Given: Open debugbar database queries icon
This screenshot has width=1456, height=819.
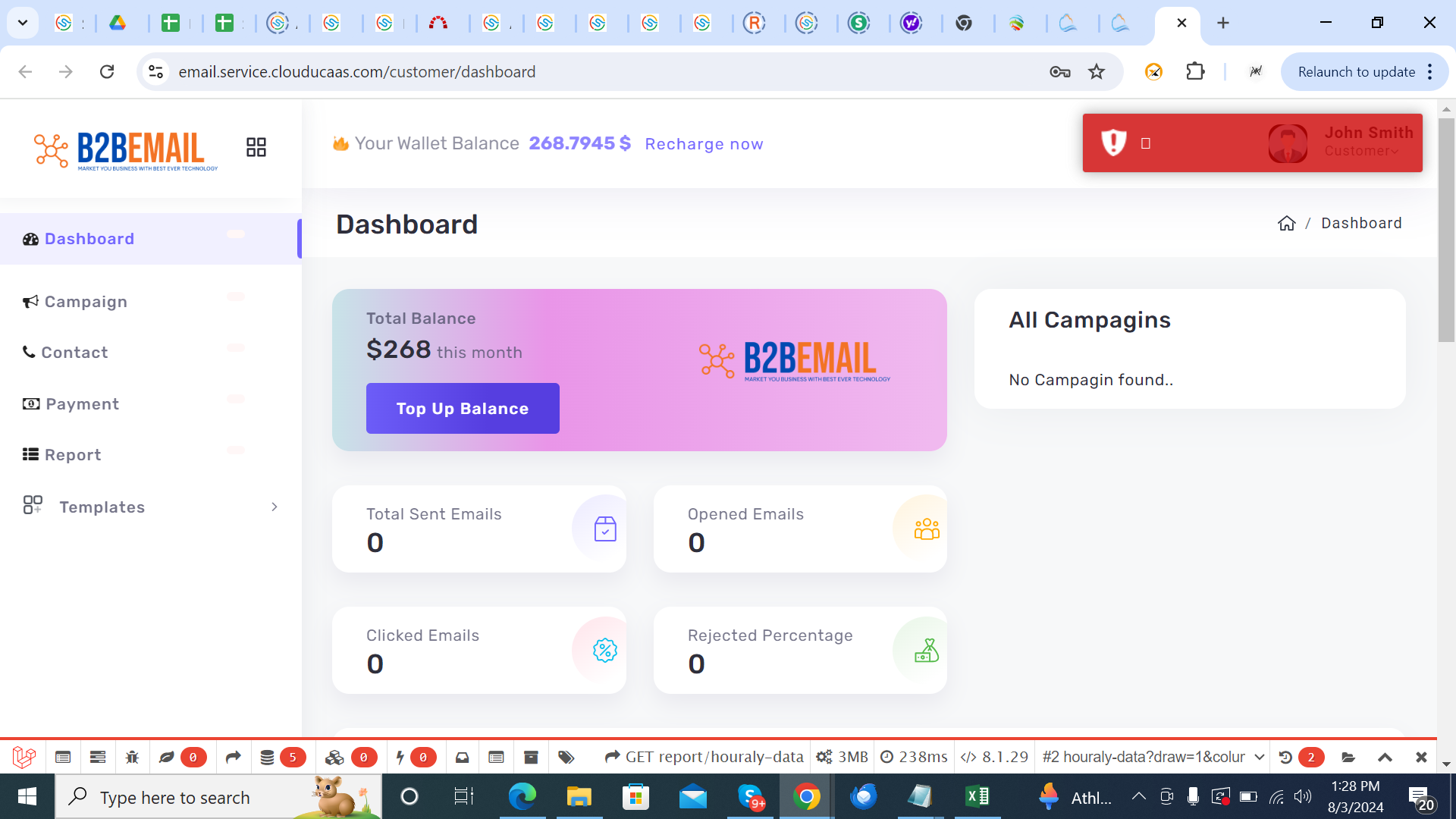Looking at the screenshot, I should [x=267, y=757].
